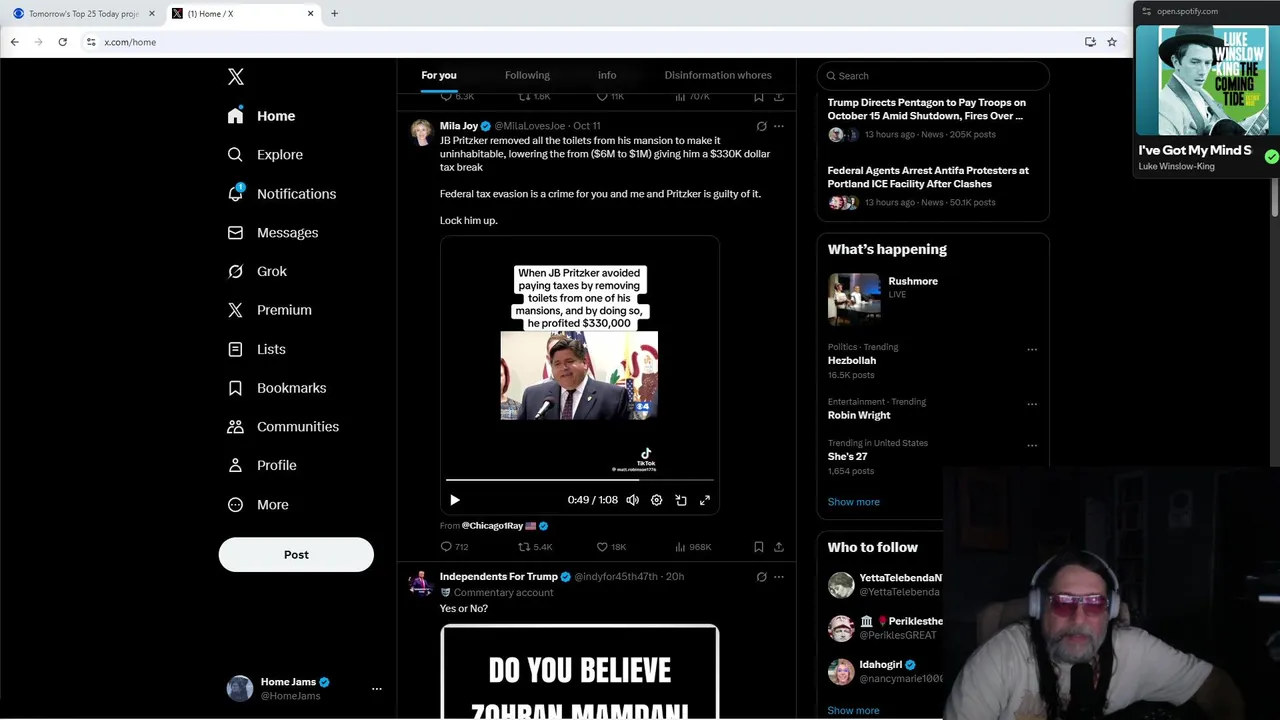Open Zohran Mamdani image in post
Image resolution: width=1280 pixels, height=720 pixels.
579,672
